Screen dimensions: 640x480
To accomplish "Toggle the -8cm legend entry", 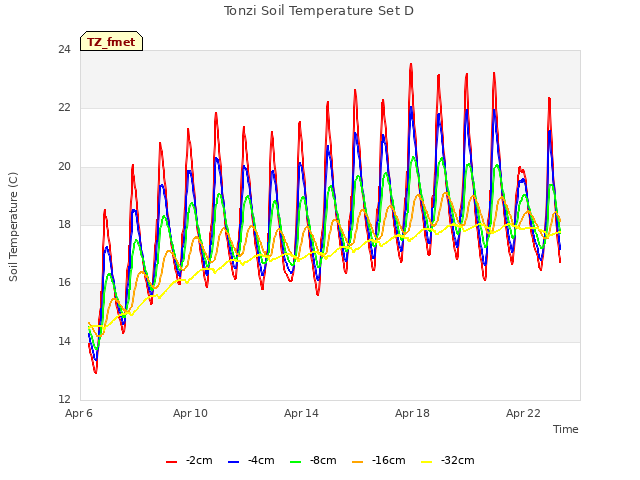I will (x=313, y=460).
